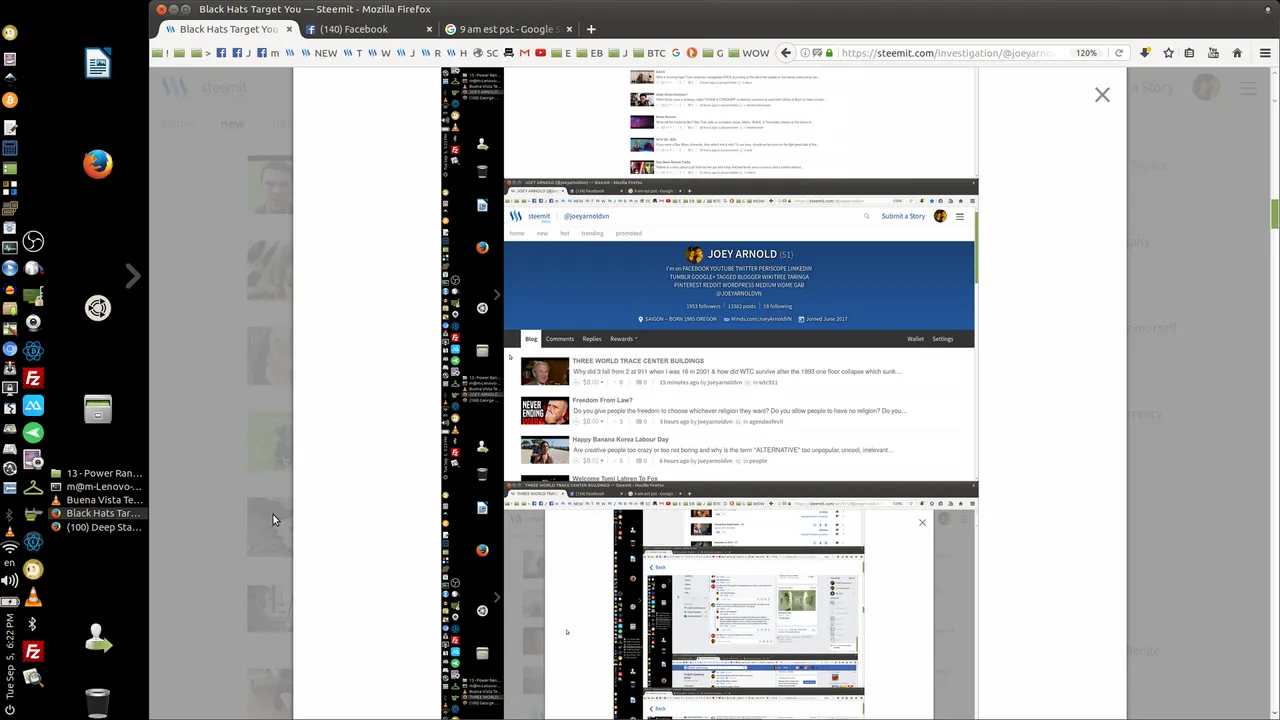Switch to m@m-Lenovo terminal window

(x=96, y=486)
